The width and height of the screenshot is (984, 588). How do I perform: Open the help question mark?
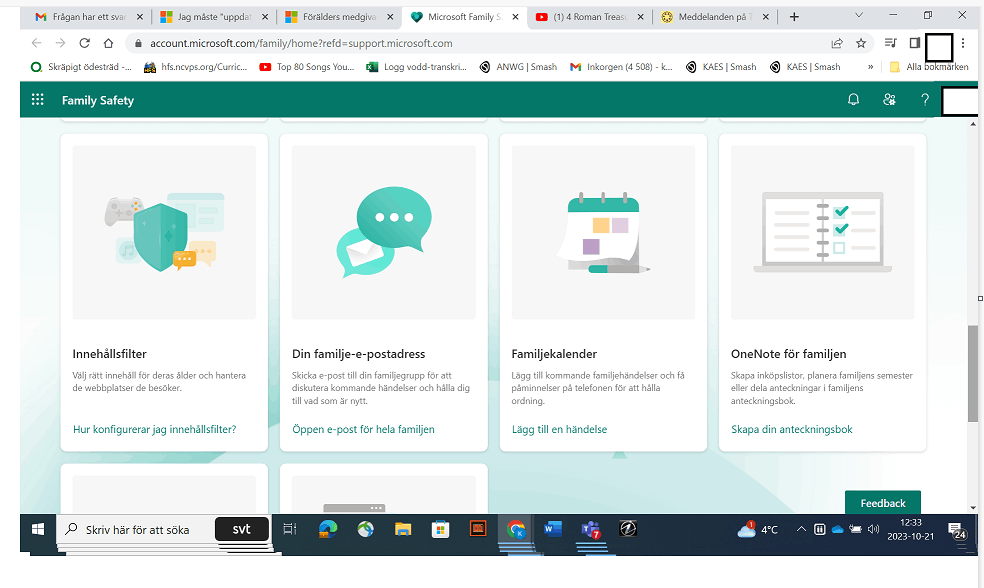point(925,100)
